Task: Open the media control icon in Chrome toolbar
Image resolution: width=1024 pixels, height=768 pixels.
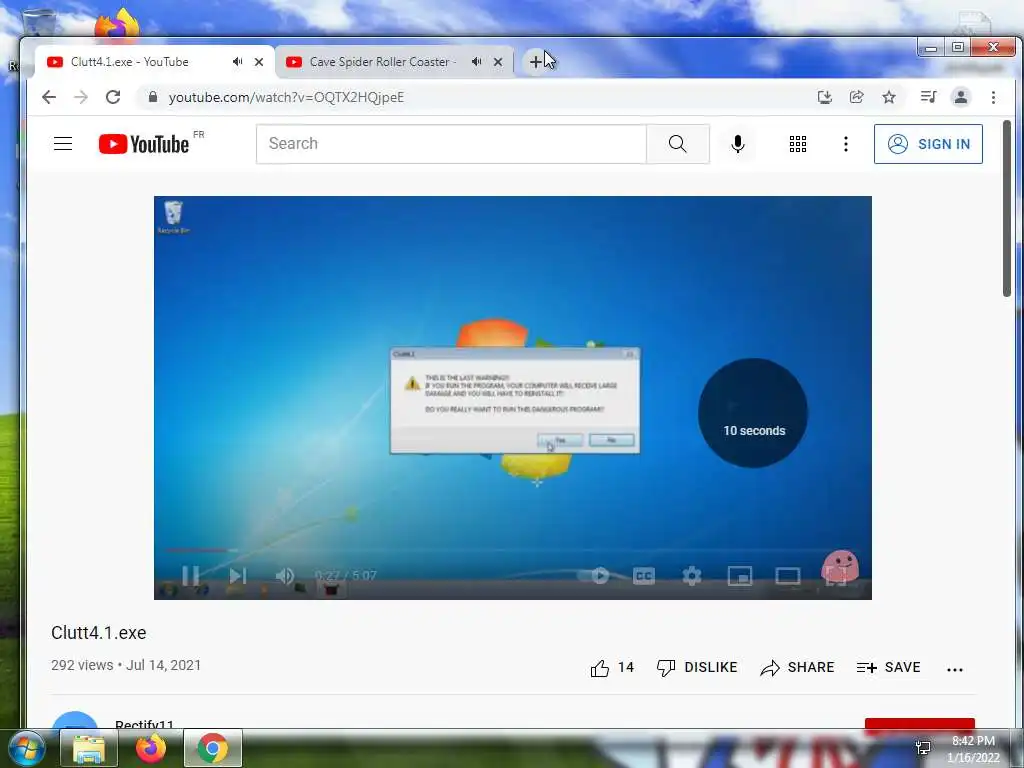Action: point(928,97)
